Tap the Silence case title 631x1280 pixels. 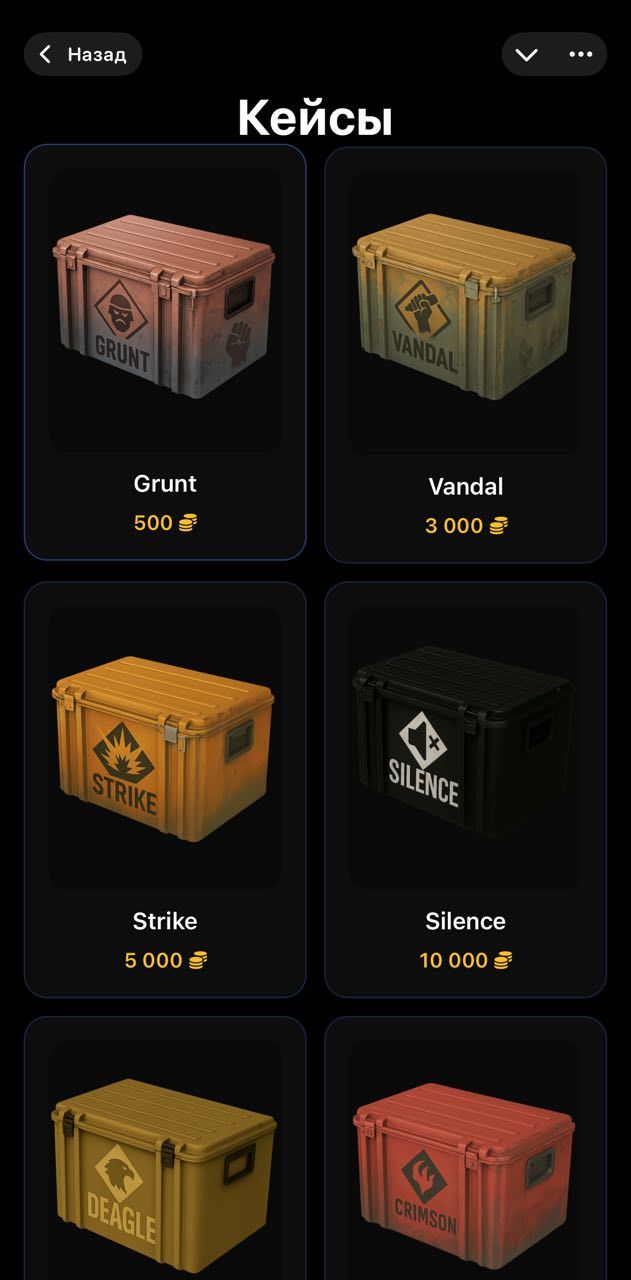[466, 921]
